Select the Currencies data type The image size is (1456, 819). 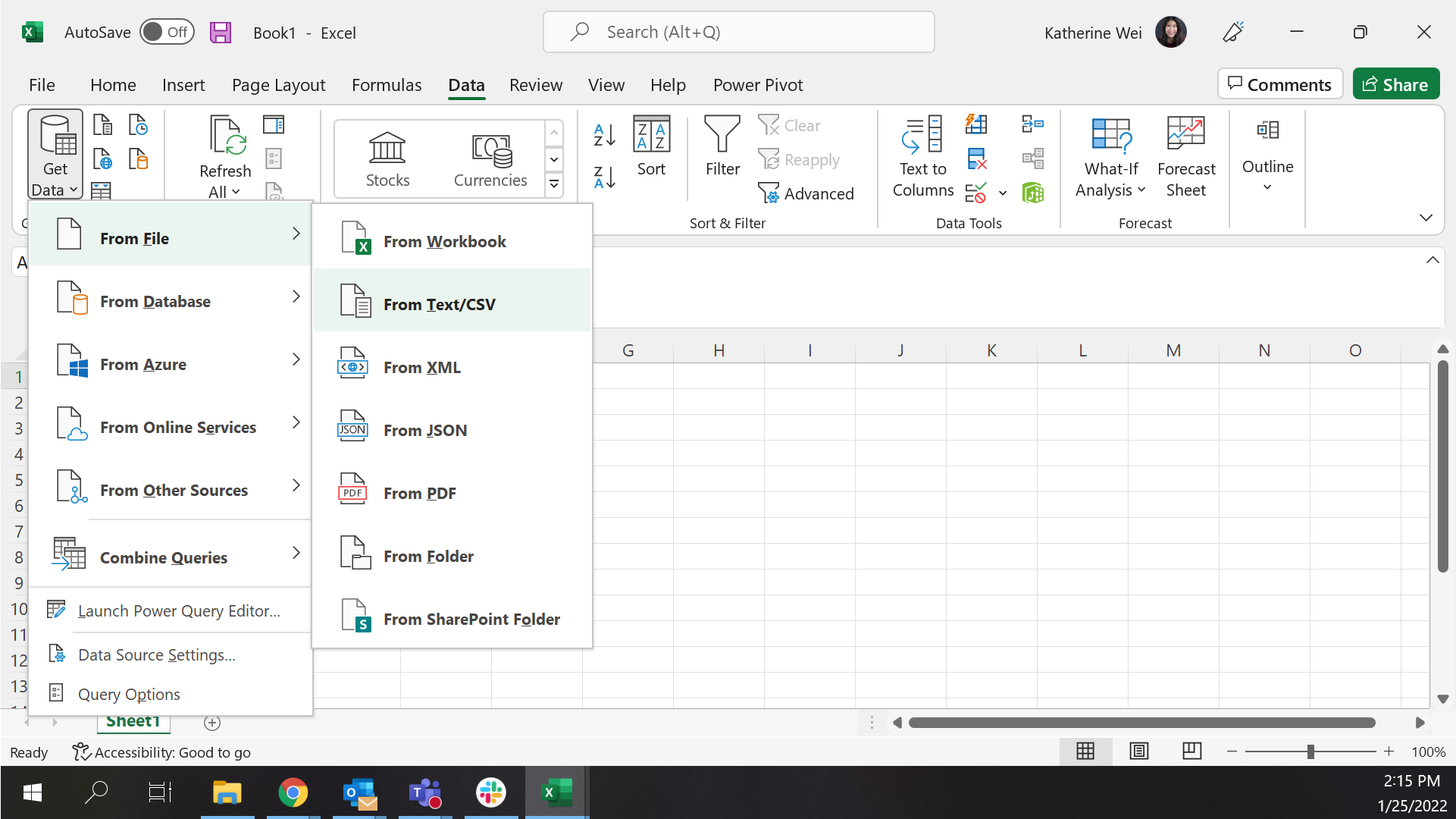point(490,158)
